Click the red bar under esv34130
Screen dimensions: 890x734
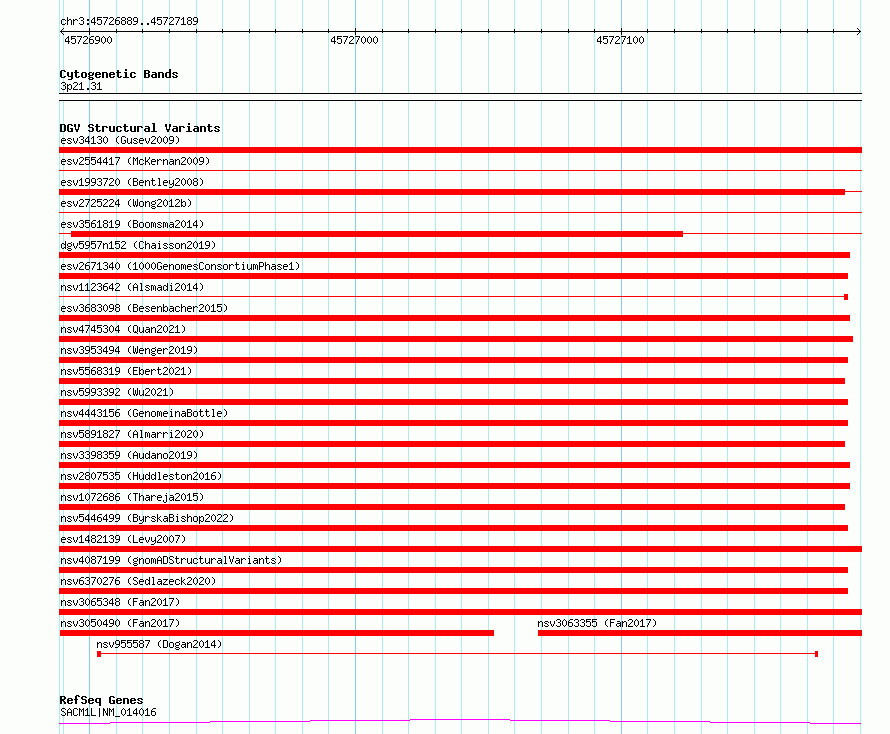click(x=460, y=150)
